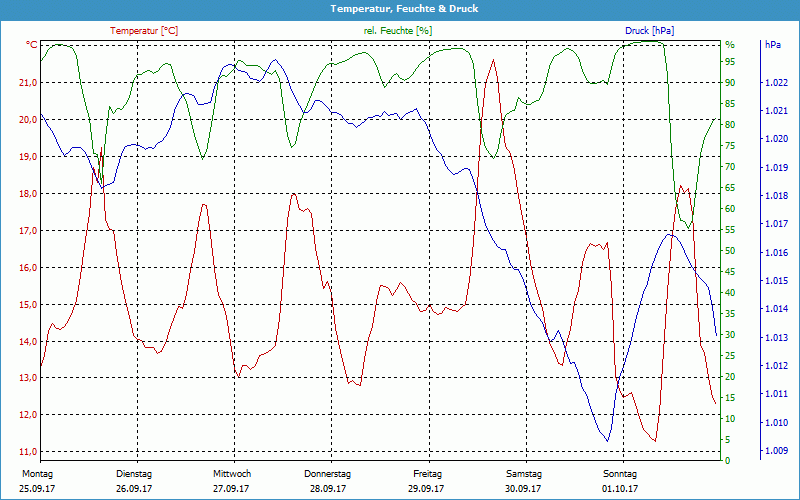Click the 95 humidity axis value
The height and width of the screenshot is (500, 800).
click(x=730, y=62)
